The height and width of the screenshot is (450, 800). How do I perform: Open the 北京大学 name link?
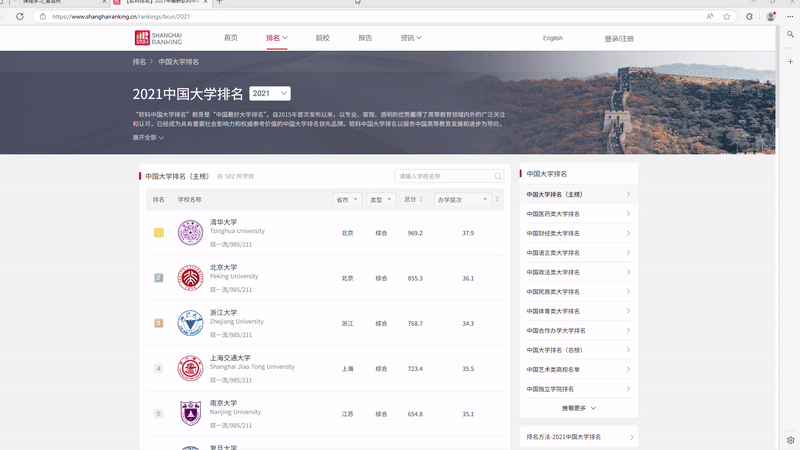[223, 267]
